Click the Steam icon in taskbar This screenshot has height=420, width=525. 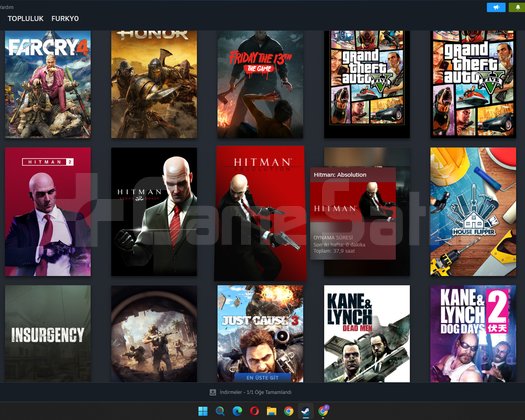(x=306, y=411)
